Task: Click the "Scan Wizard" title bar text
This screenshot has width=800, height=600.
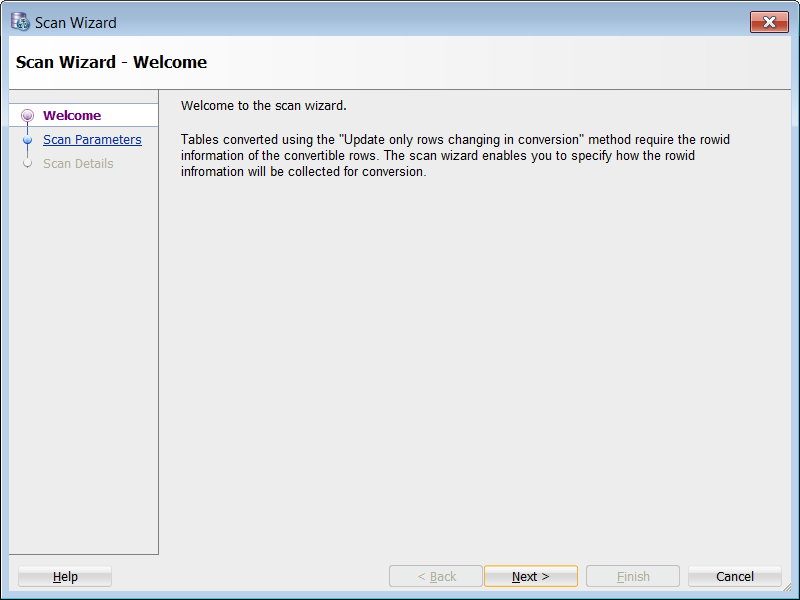Action: pyautogui.click(x=76, y=22)
